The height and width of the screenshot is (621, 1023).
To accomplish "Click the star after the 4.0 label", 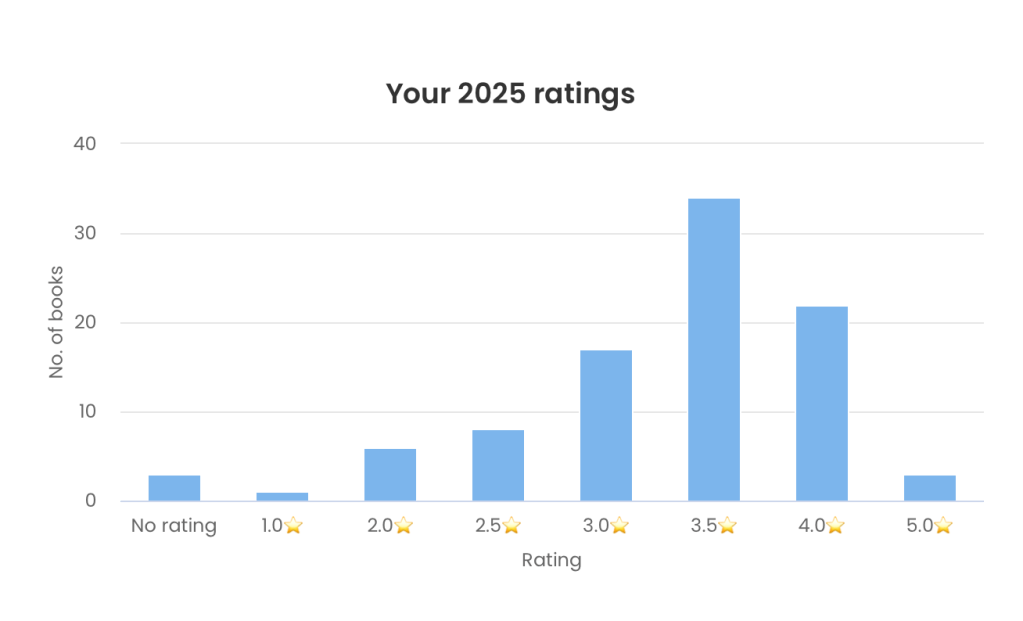I will click(x=835, y=526).
